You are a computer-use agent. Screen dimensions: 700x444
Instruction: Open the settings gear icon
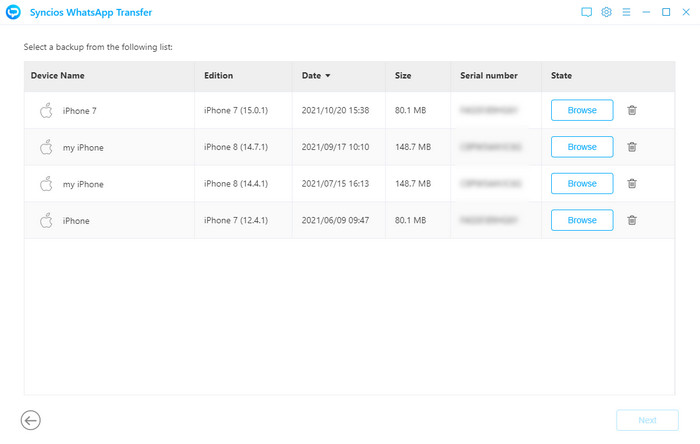[x=606, y=12]
